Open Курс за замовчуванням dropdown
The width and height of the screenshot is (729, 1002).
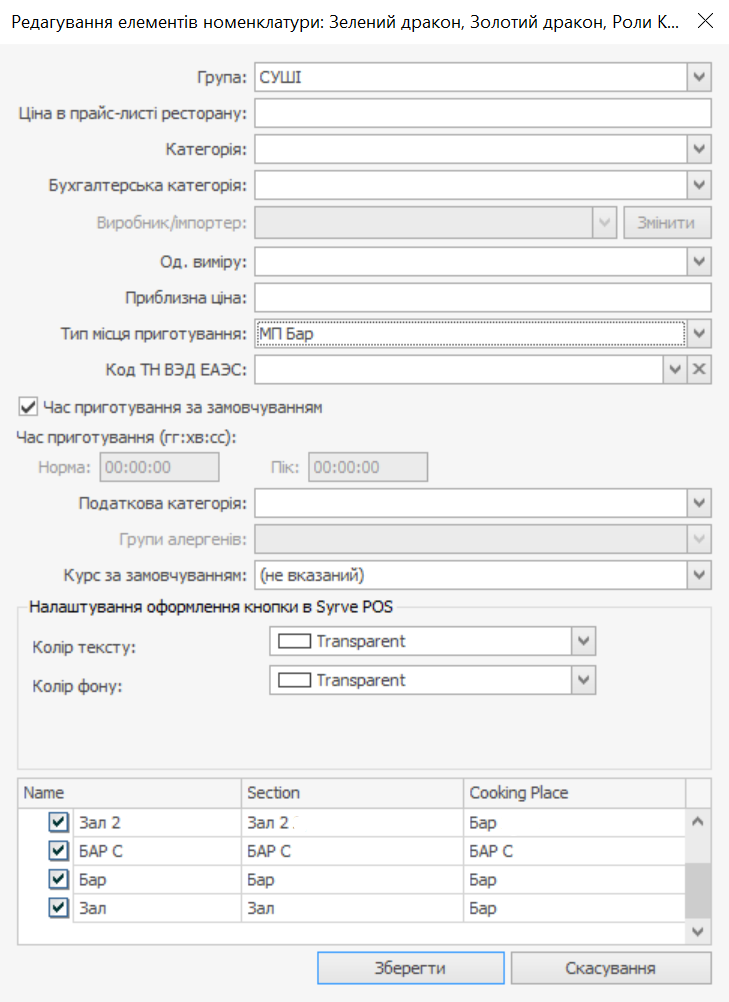click(699, 575)
